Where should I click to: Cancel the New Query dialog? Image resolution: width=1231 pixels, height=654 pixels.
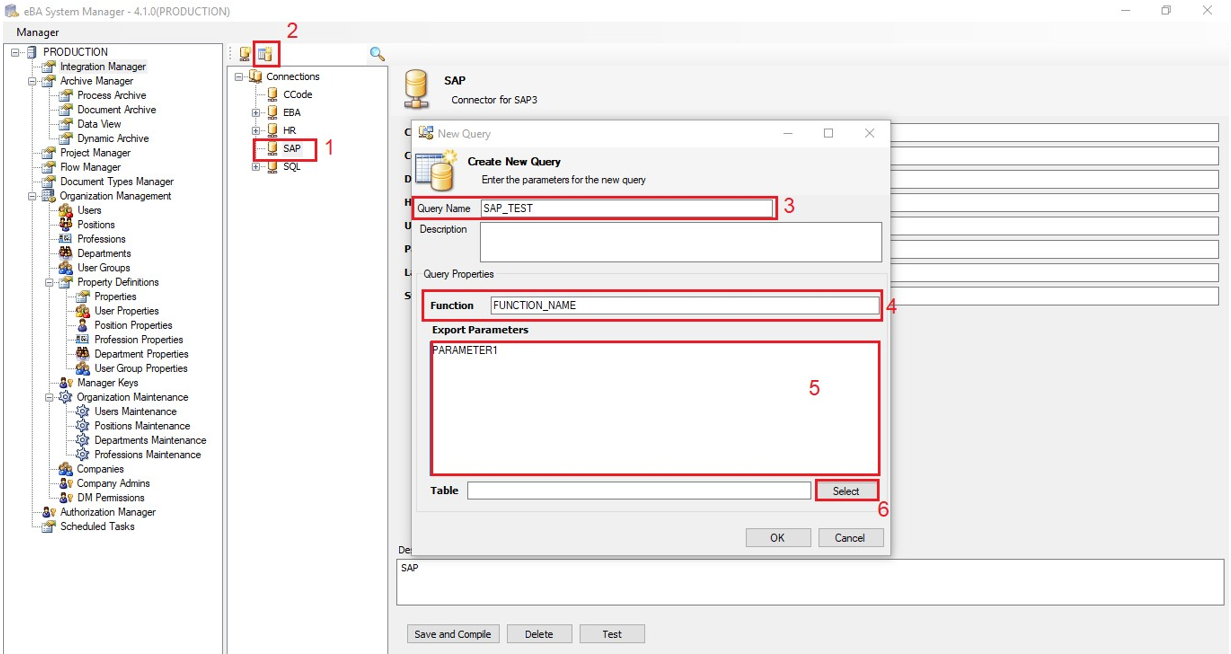point(849,538)
